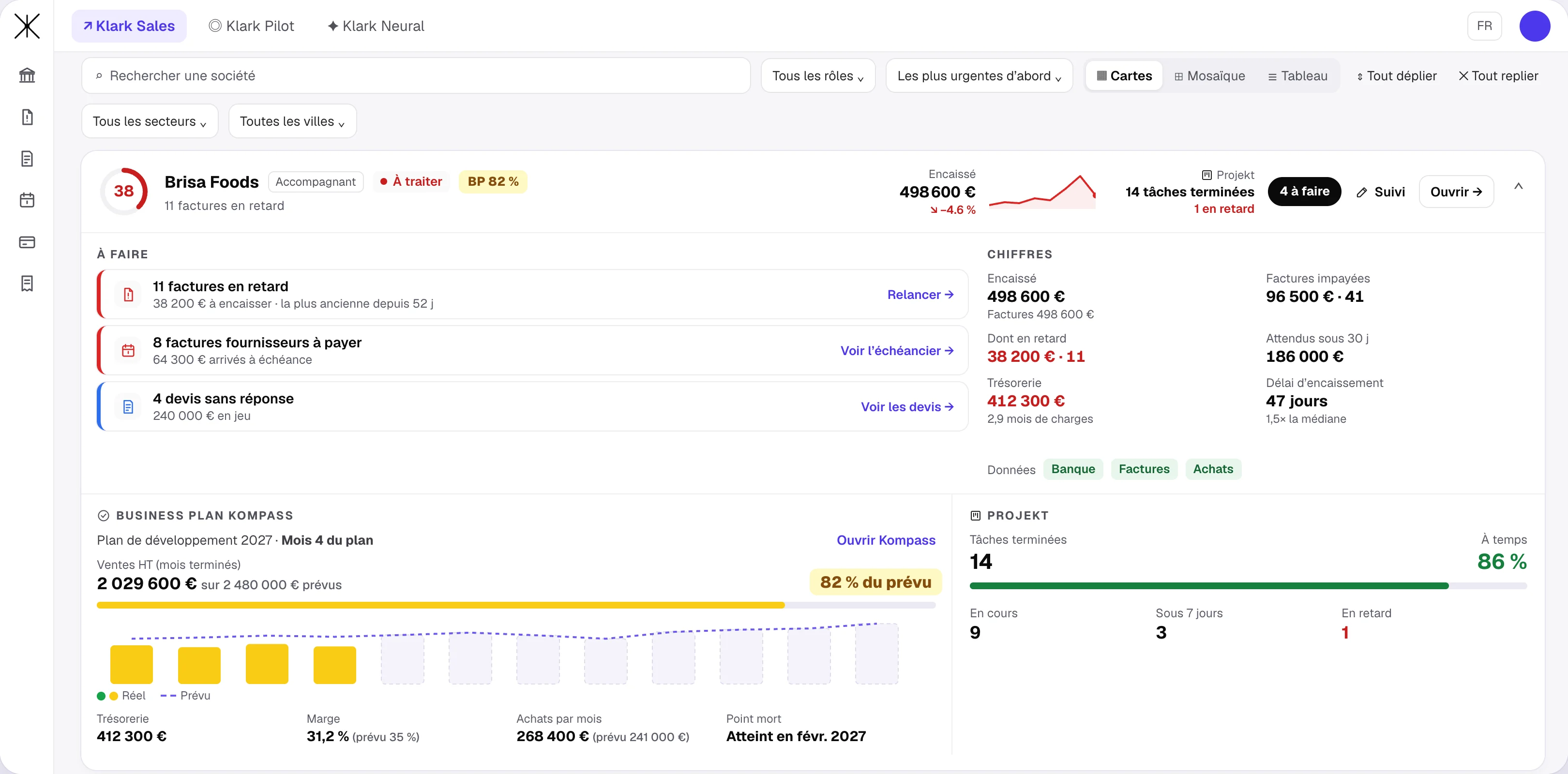
Task: Open the calendar icon in the sidebar
Action: tap(27, 200)
